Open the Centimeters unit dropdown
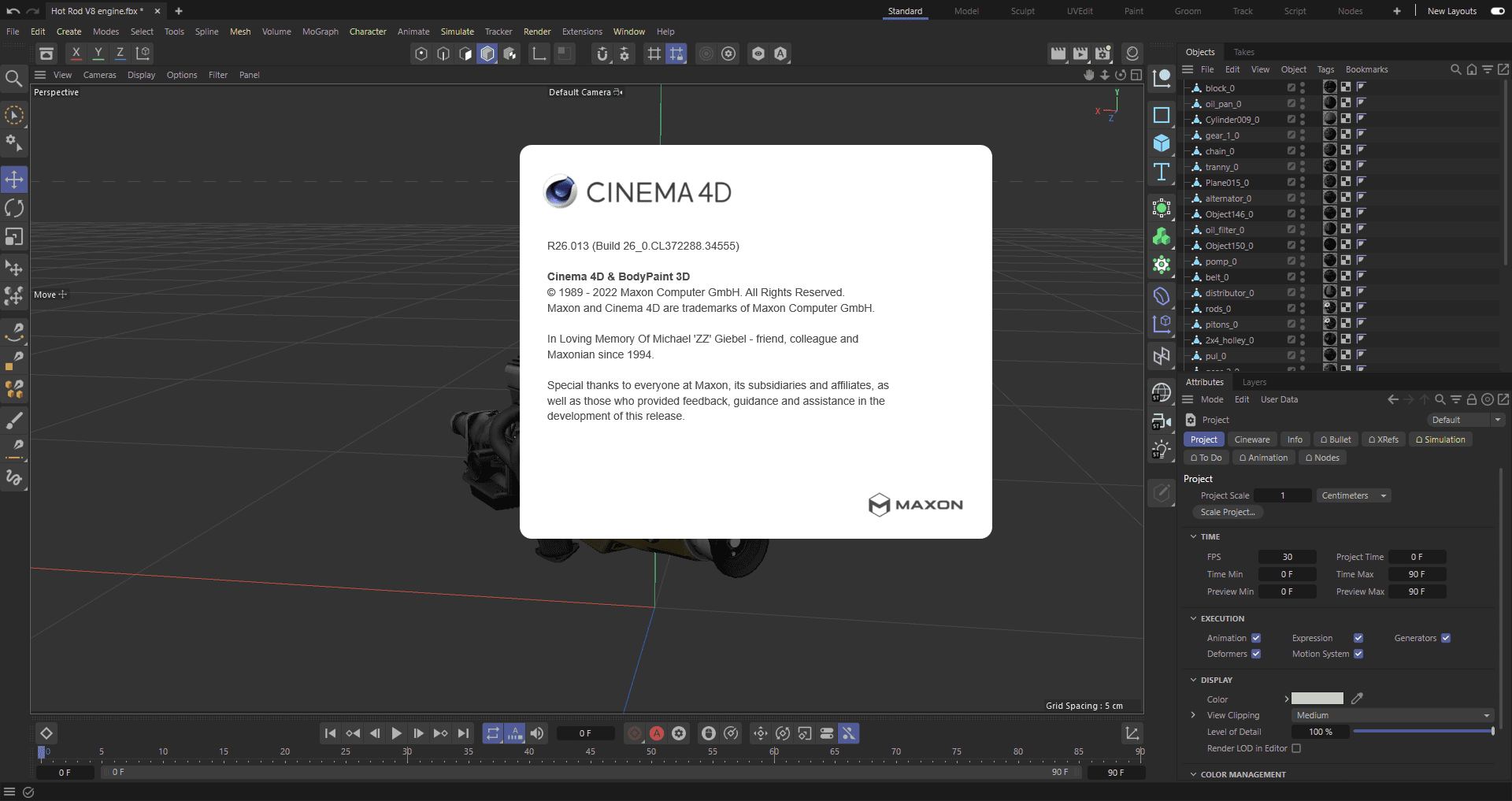The height and width of the screenshot is (801, 1512). tap(1354, 495)
